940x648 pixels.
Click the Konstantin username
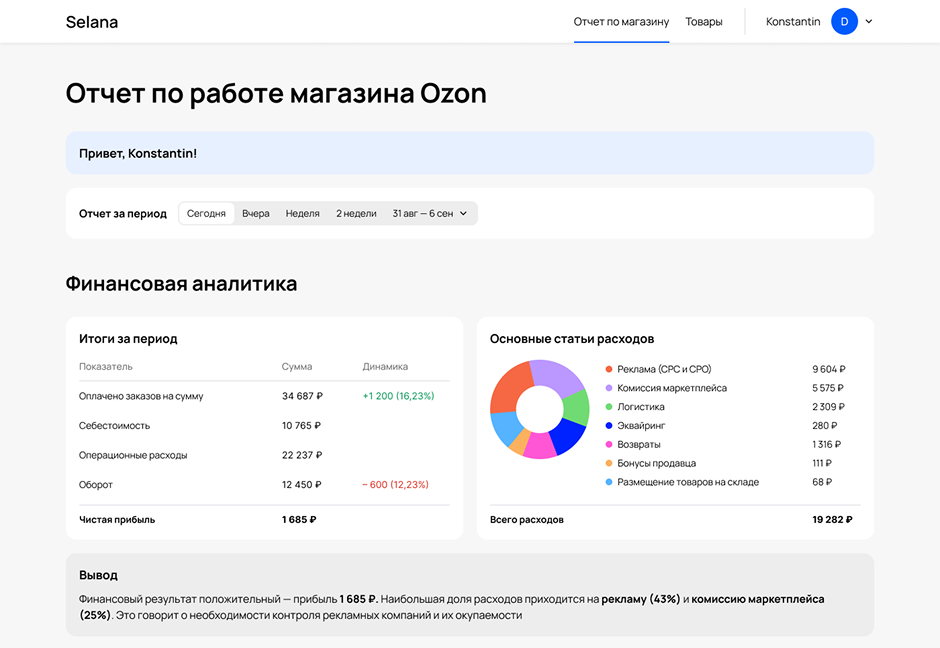[792, 20]
